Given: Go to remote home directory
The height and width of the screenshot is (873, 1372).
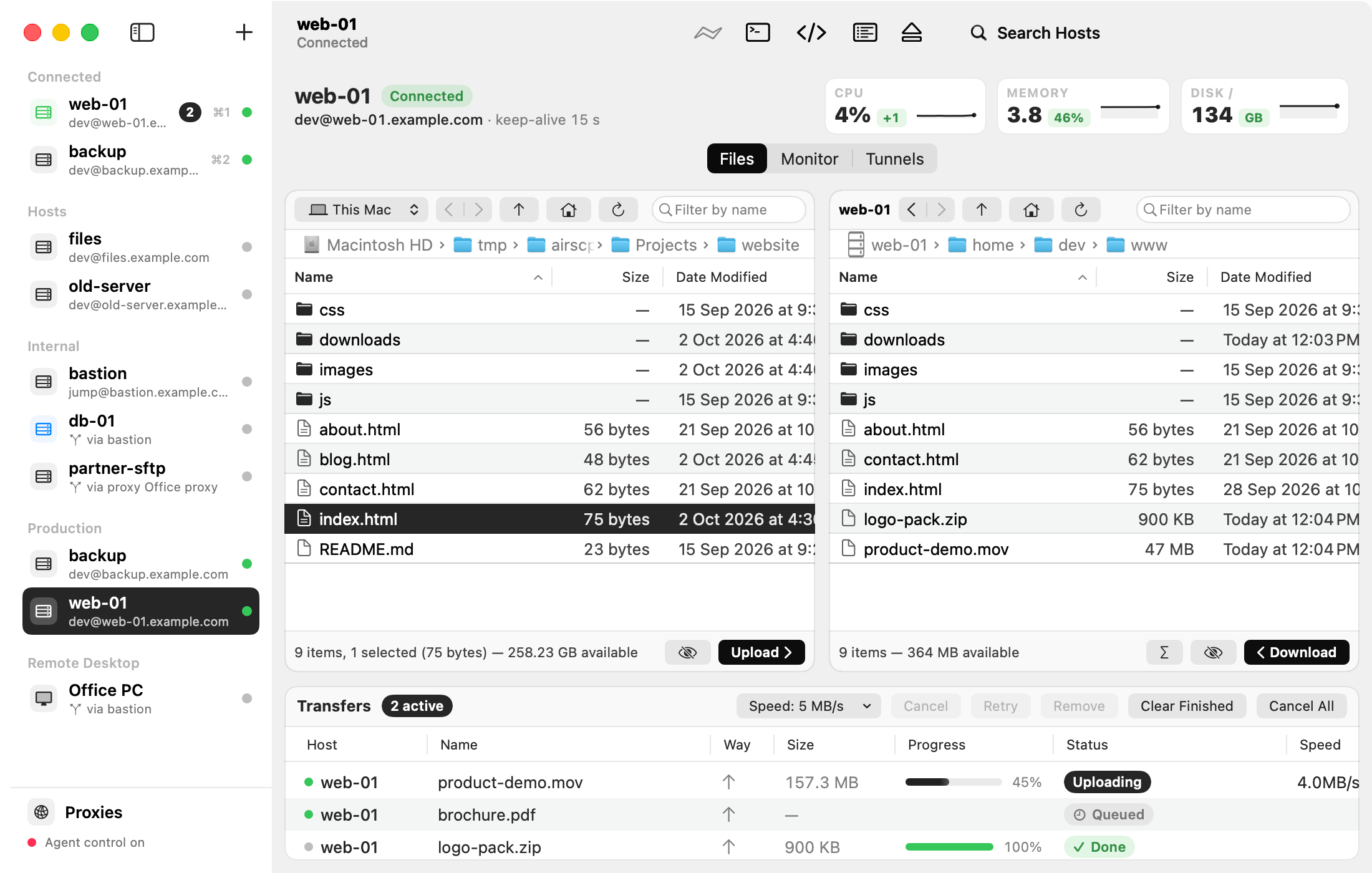Looking at the screenshot, I should tap(1031, 210).
